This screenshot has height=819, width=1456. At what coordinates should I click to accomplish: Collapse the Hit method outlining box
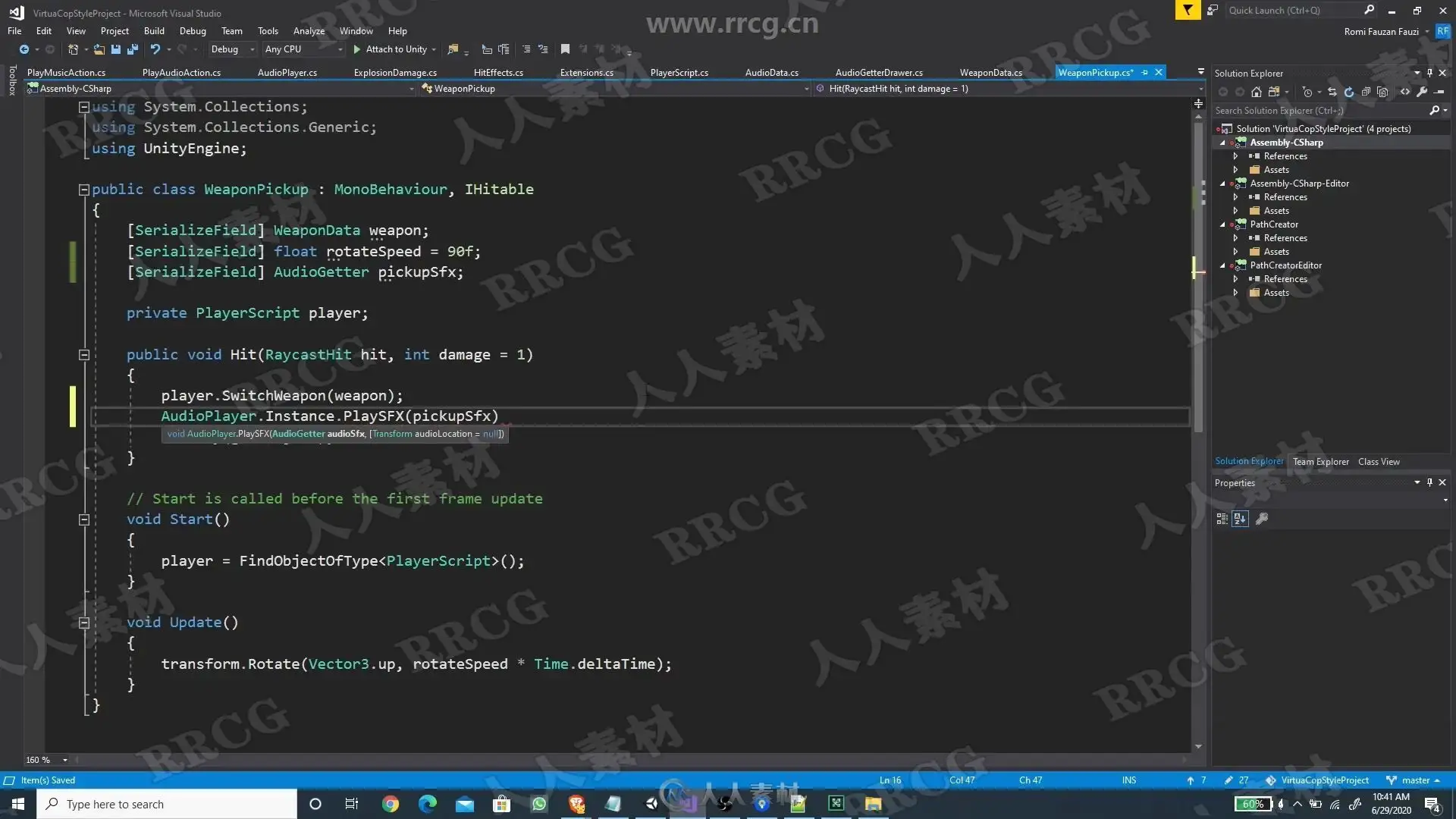(x=84, y=354)
